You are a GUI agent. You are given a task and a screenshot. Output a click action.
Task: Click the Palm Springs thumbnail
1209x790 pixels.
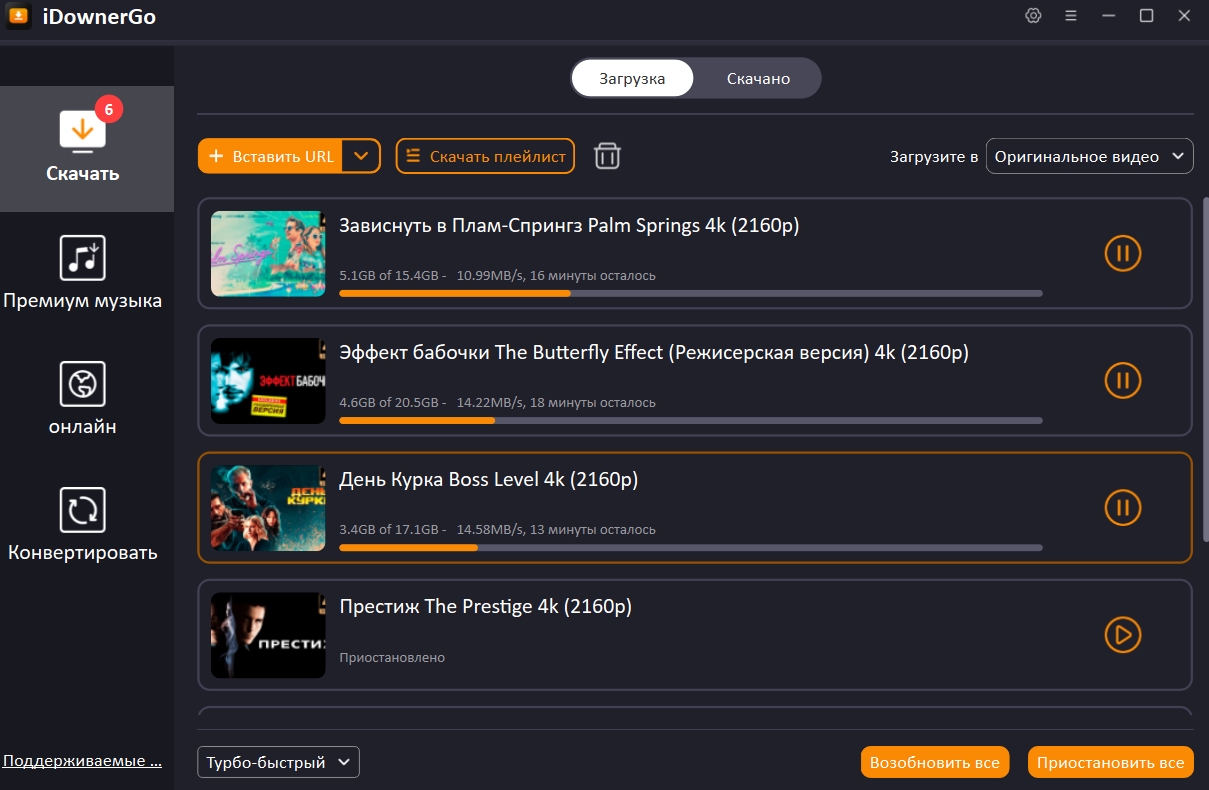[x=268, y=254]
